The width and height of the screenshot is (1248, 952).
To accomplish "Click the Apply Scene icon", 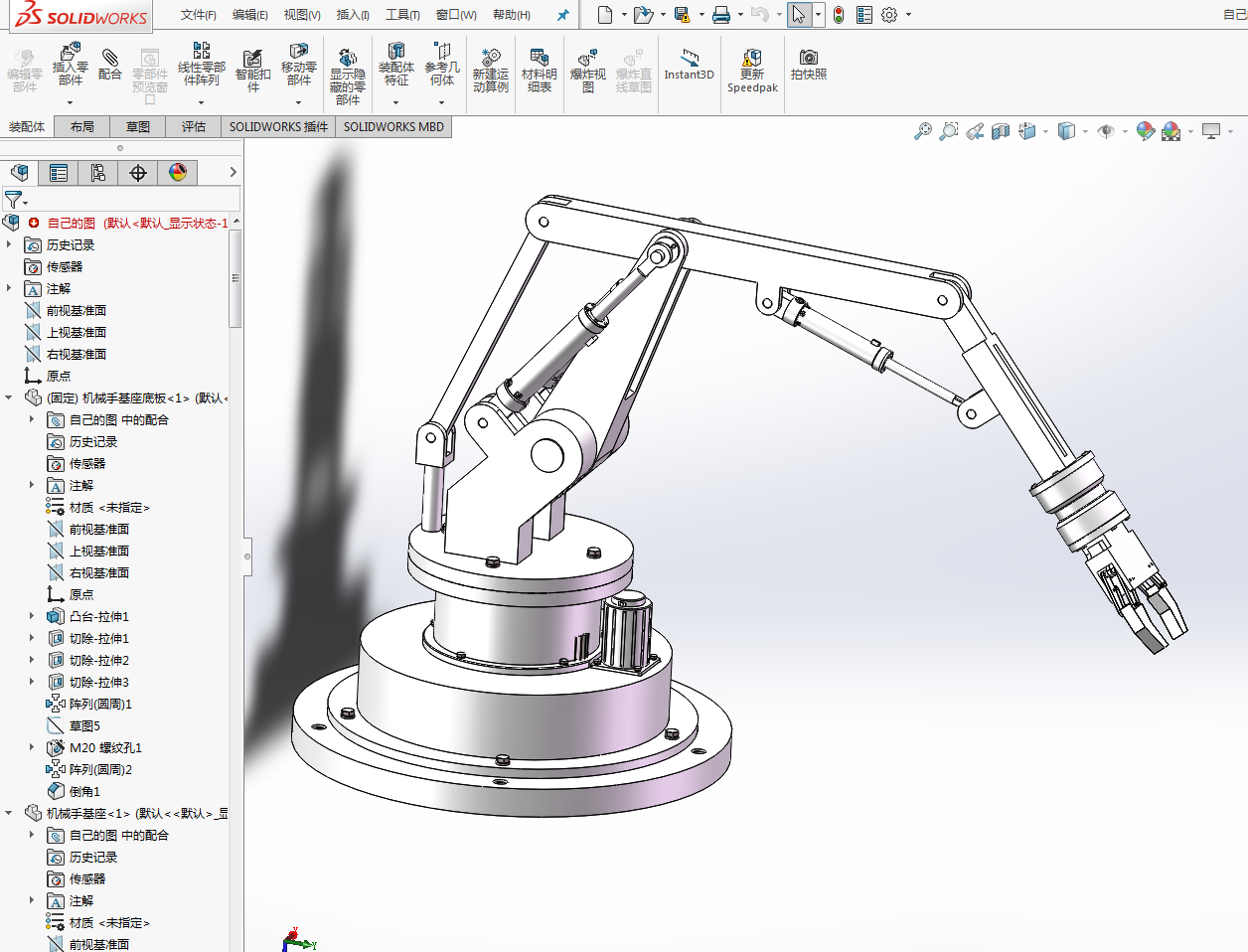I will [x=1171, y=131].
